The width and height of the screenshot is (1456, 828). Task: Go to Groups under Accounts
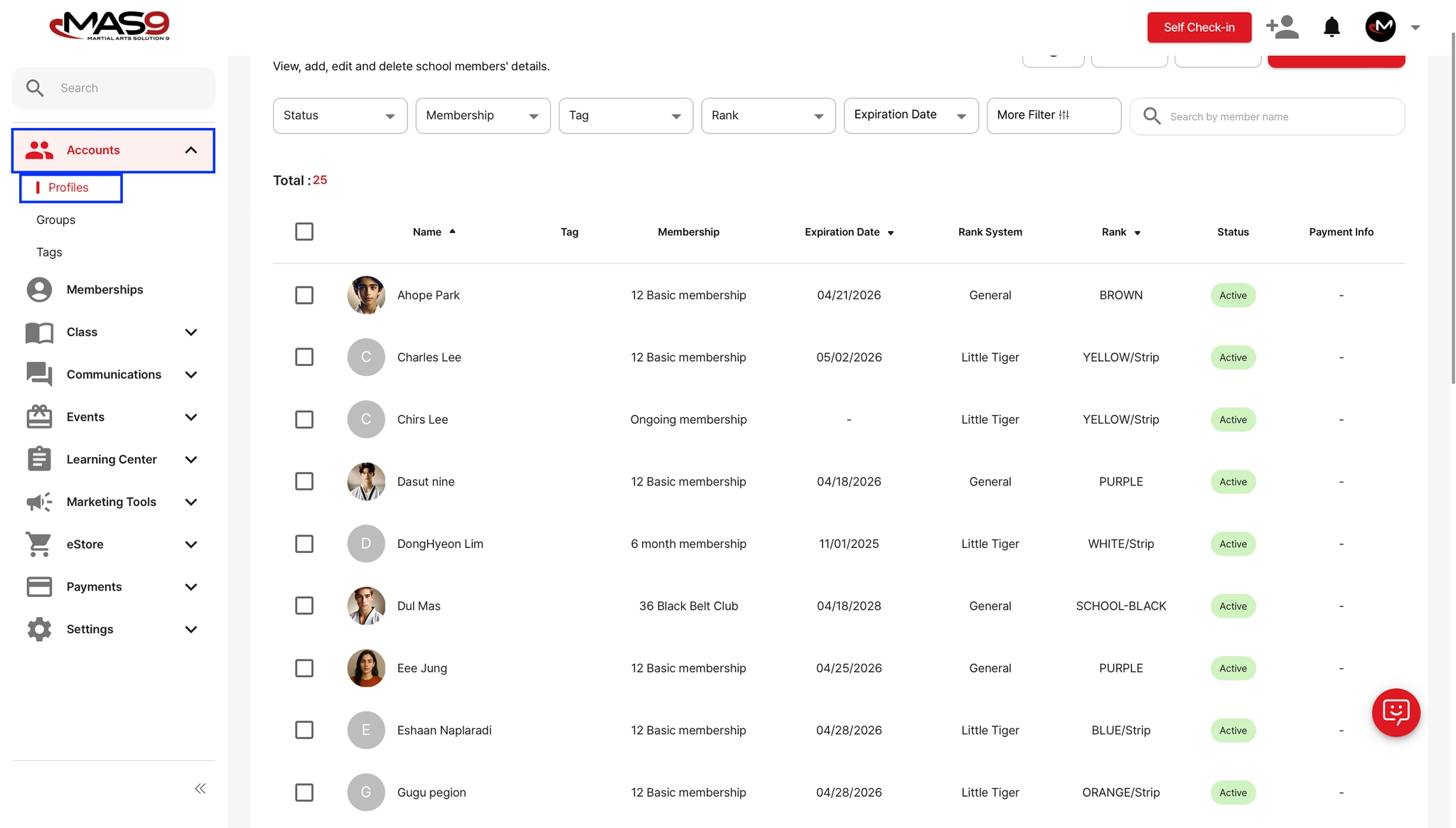(x=55, y=220)
